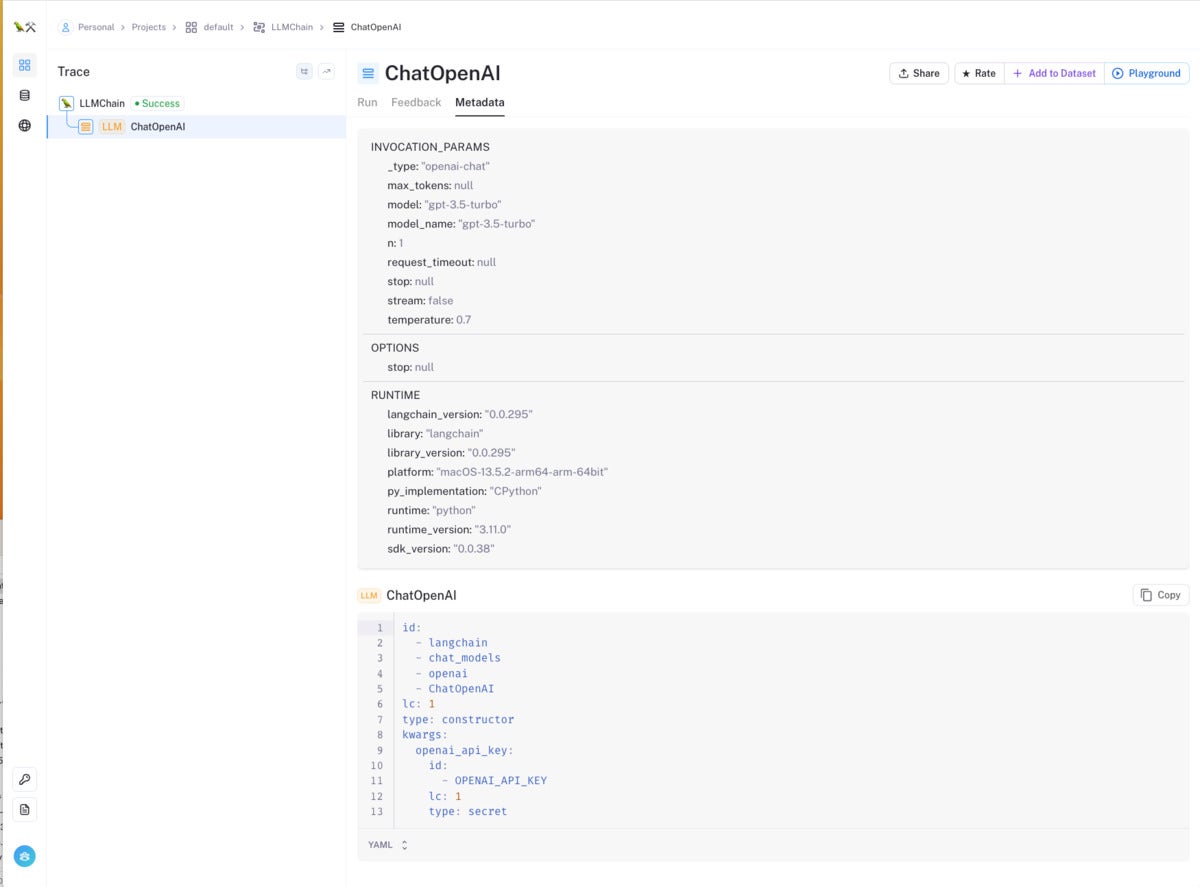The height and width of the screenshot is (887, 1200).
Task: Switch to the Run tab
Action: [367, 102]
